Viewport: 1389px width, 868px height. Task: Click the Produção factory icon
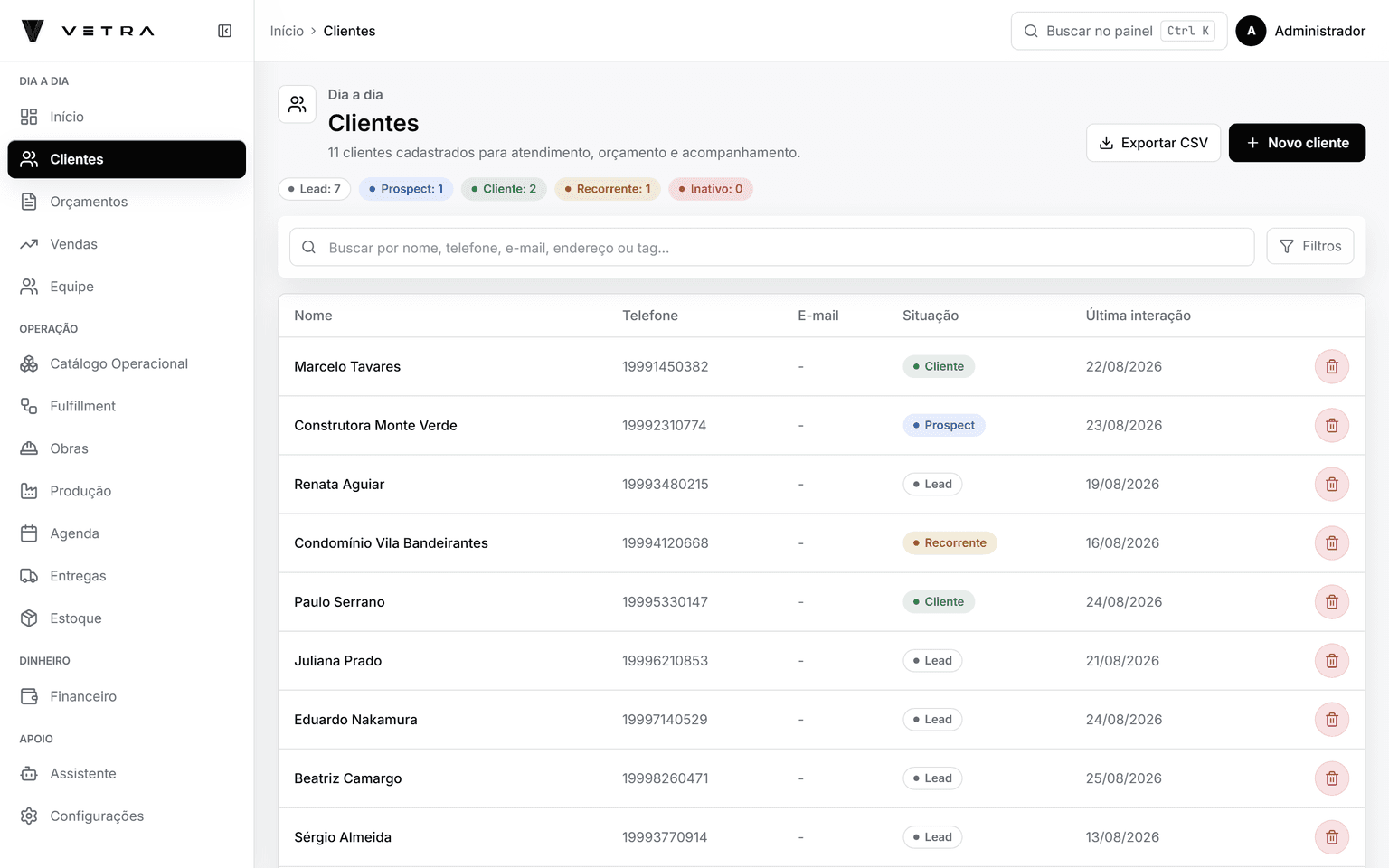point(29,491)
